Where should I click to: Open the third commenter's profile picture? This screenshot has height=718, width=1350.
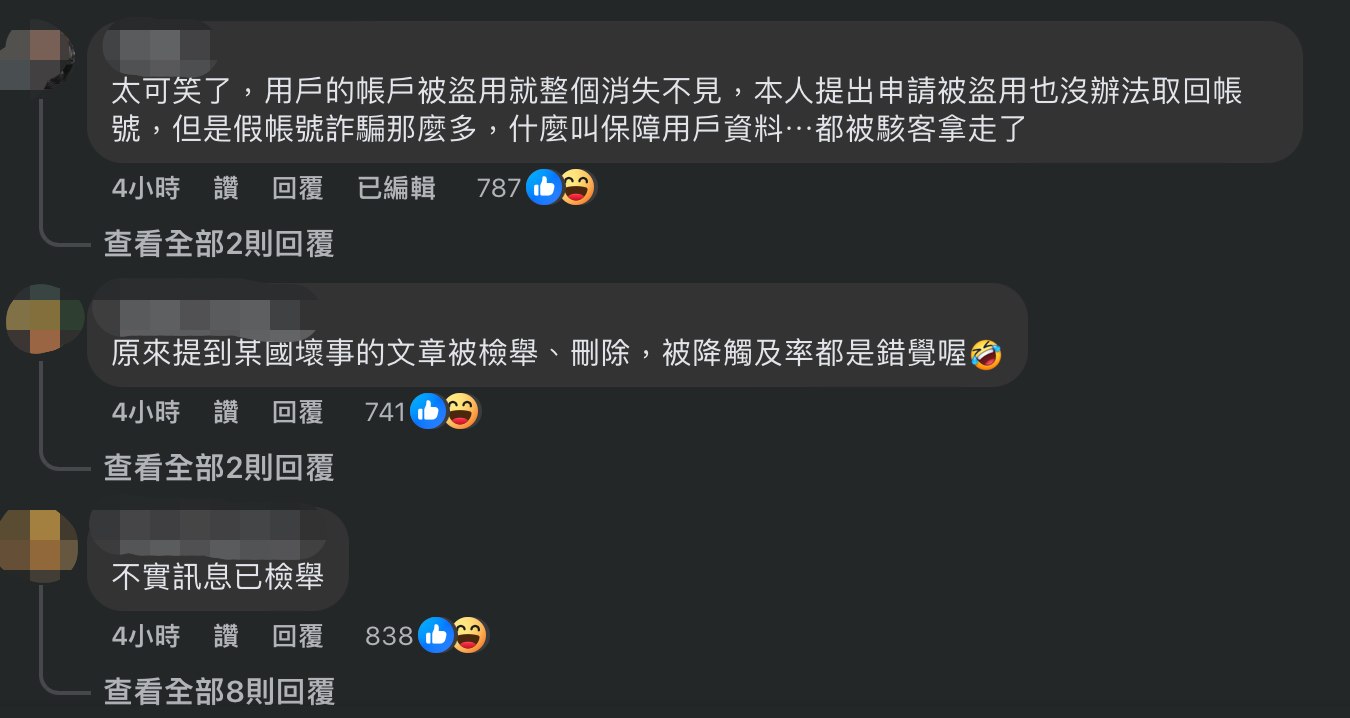pos(39,544)
